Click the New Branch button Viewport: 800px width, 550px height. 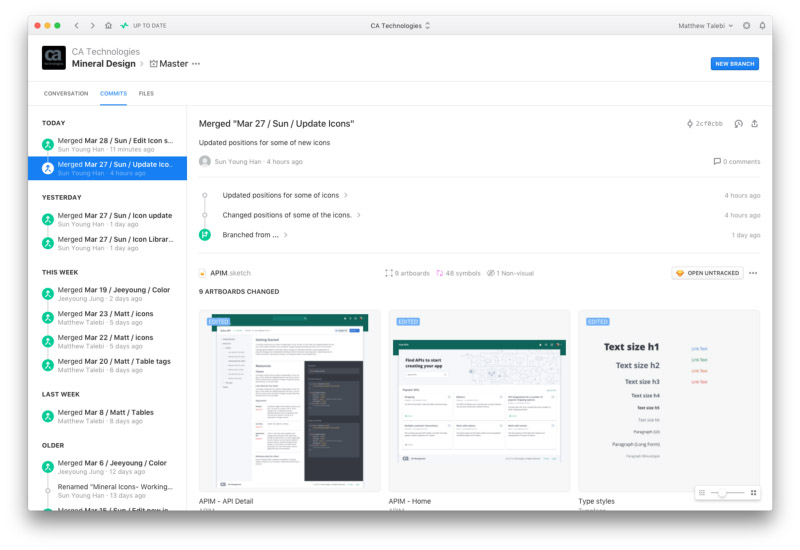point(735,64)
